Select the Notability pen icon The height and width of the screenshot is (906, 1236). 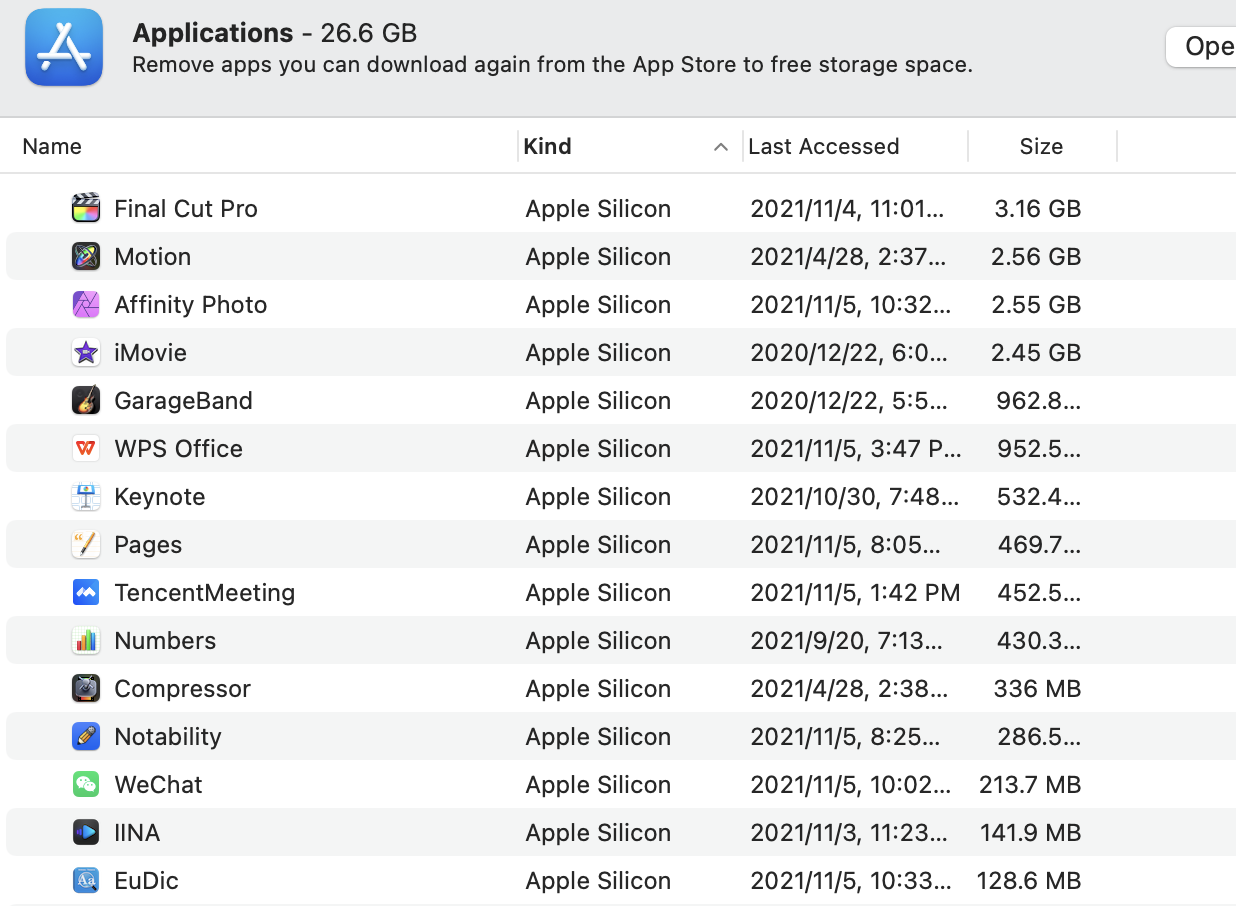coord(85,736)
